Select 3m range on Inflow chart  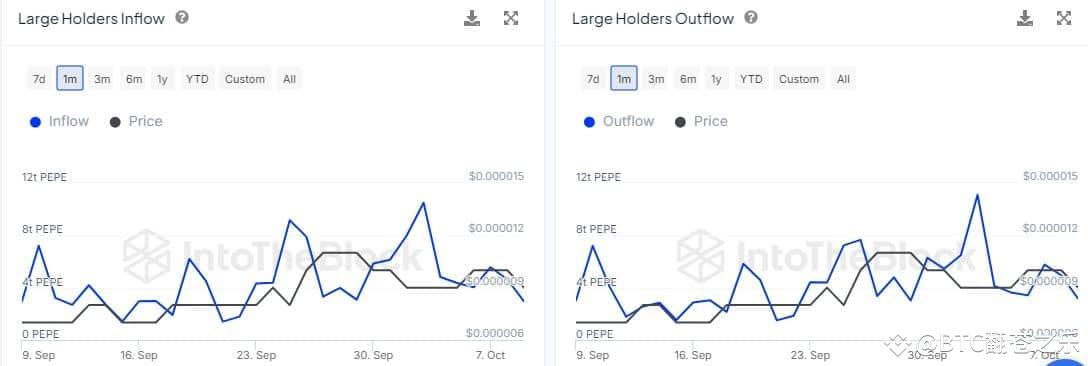pos(102,78)
